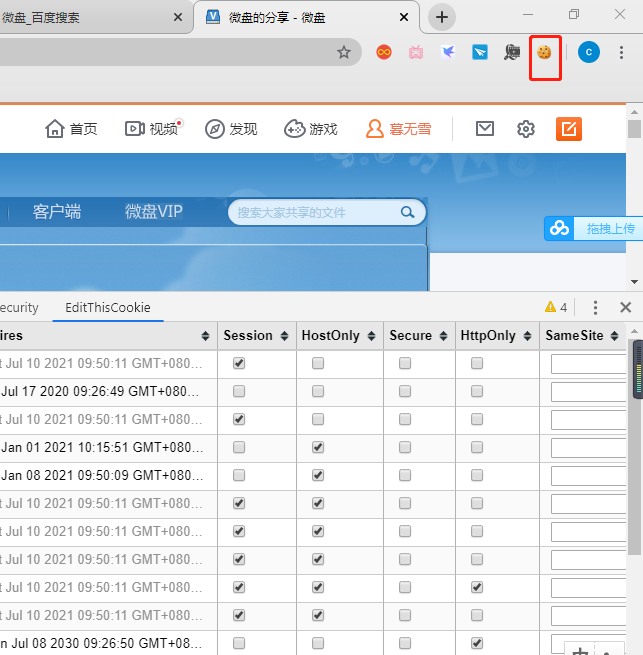Open a new browser tab
The height and width of the screenshot is (655, 643).
[x=442, y=17]
